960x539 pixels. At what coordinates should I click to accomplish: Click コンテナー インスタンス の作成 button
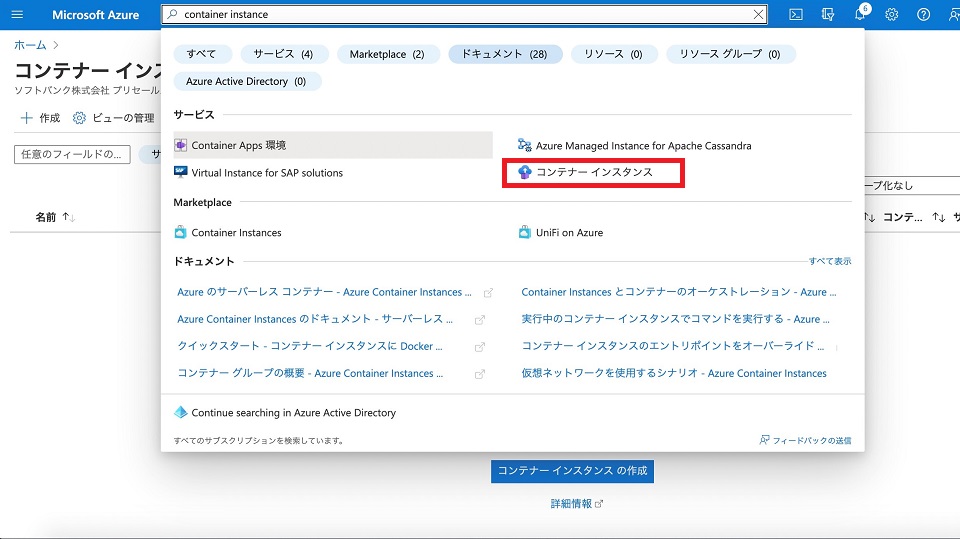coord(572,470)
